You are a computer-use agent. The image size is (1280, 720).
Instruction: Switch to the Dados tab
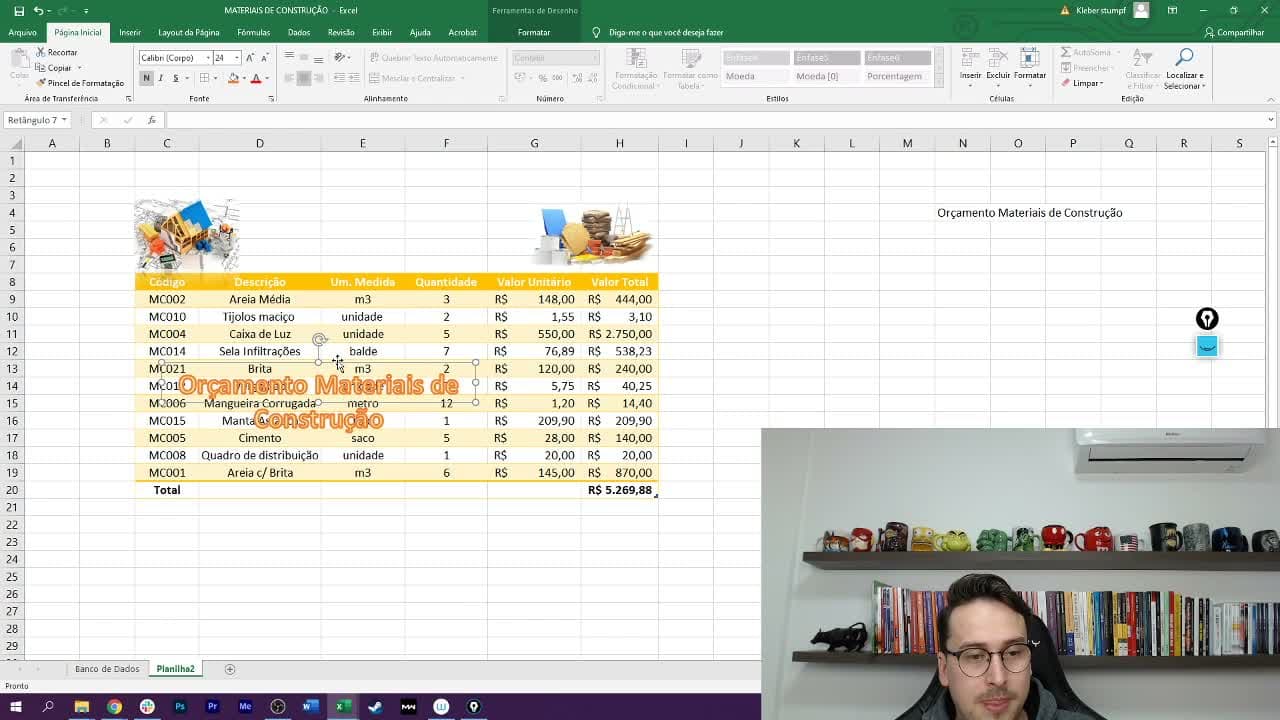299,32
